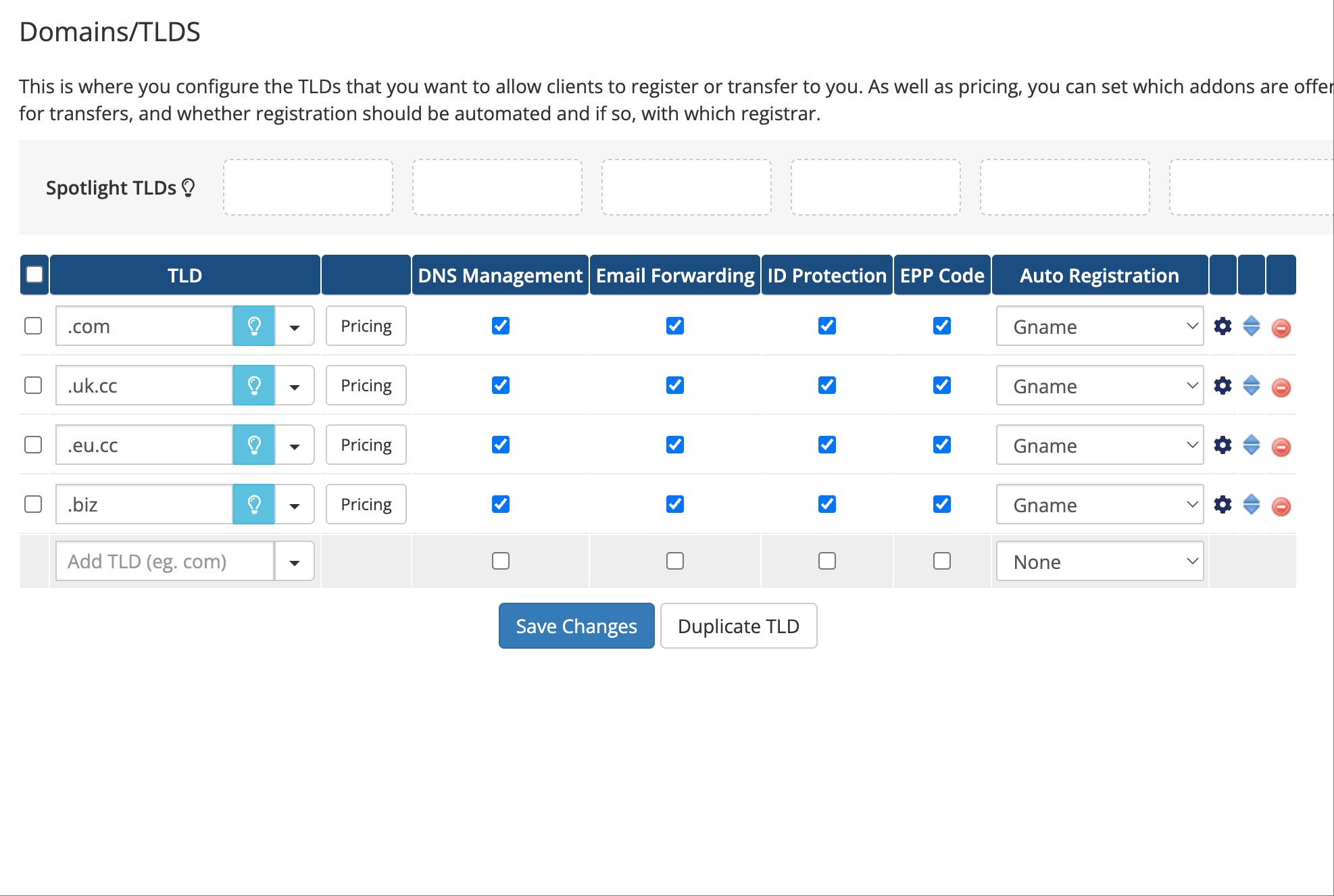This screenshot has width=1334, height=896.
Task: Tick the select-all checkbox in header
Action: (x=34, y=274)
